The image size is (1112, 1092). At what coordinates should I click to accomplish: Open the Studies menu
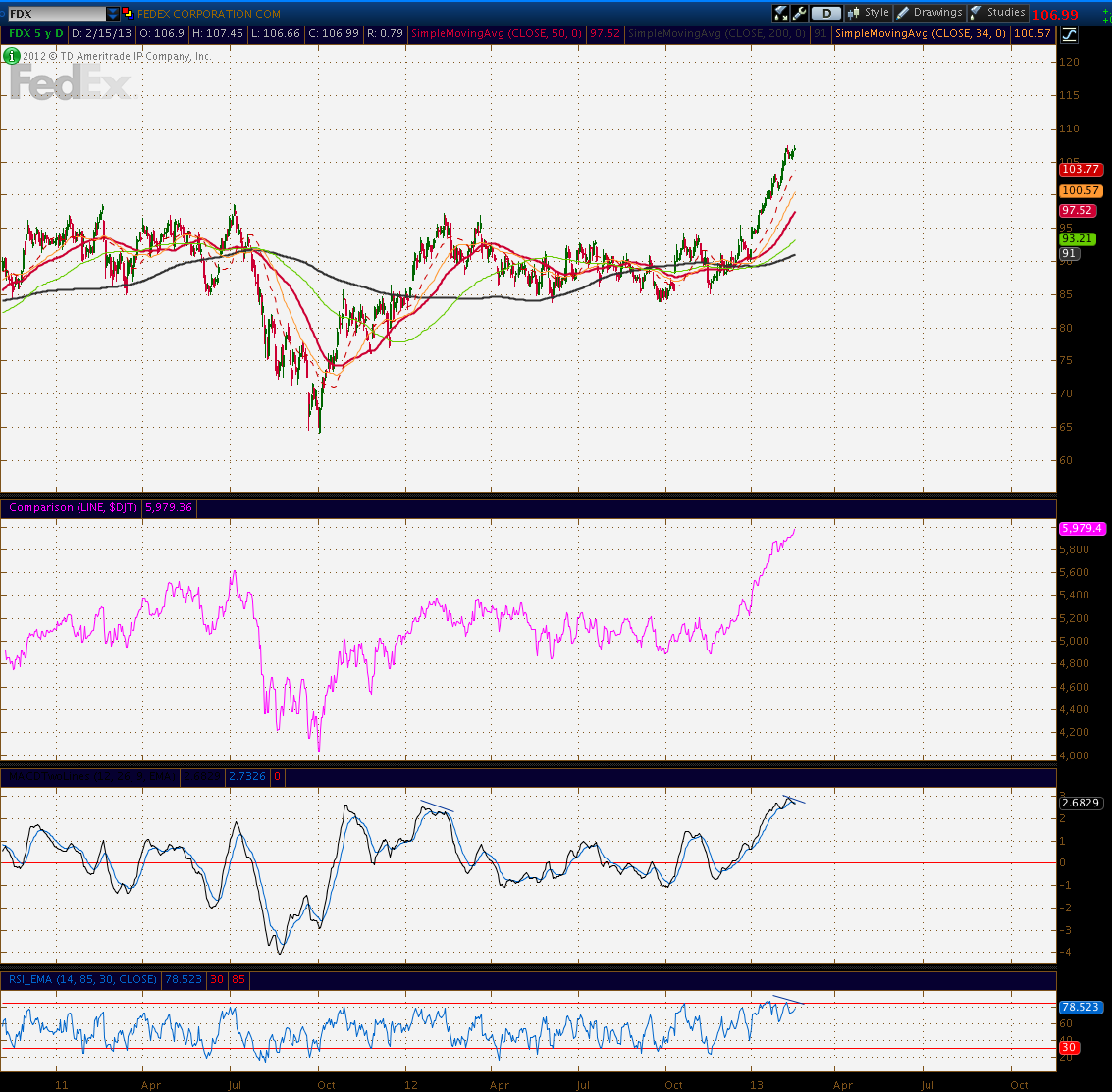pos(998,13)
